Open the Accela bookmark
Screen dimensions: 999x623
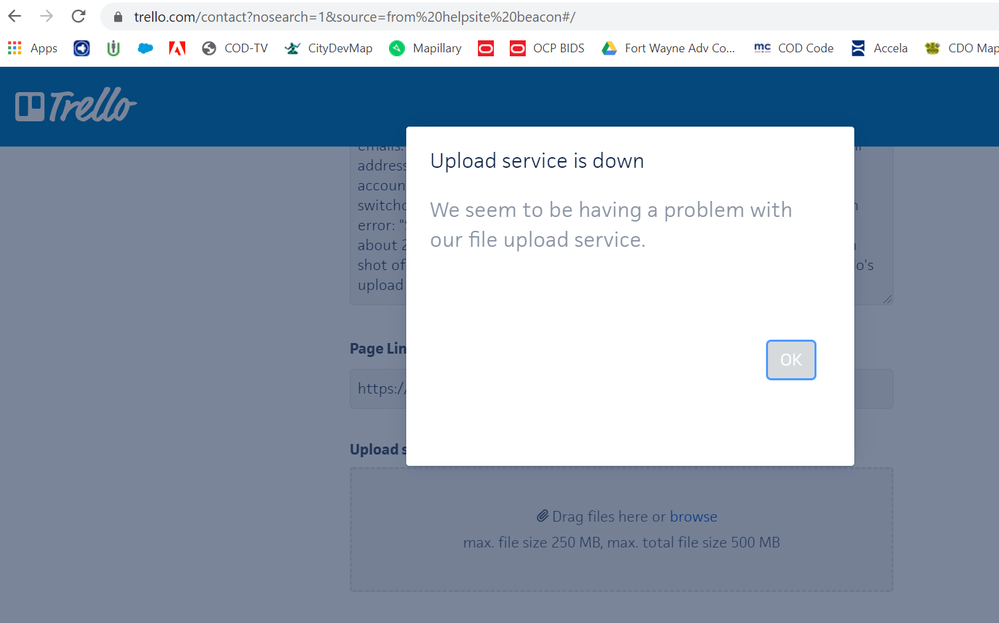[x=879, y=48]
